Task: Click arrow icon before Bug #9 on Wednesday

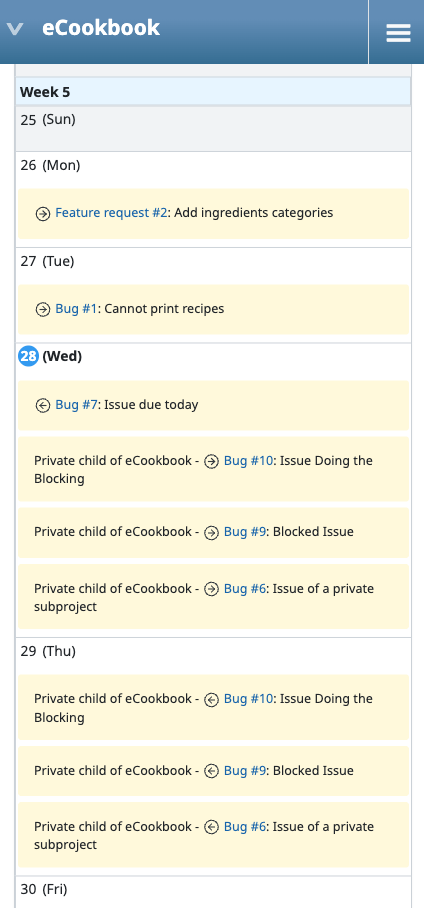Action: point(211,532)
